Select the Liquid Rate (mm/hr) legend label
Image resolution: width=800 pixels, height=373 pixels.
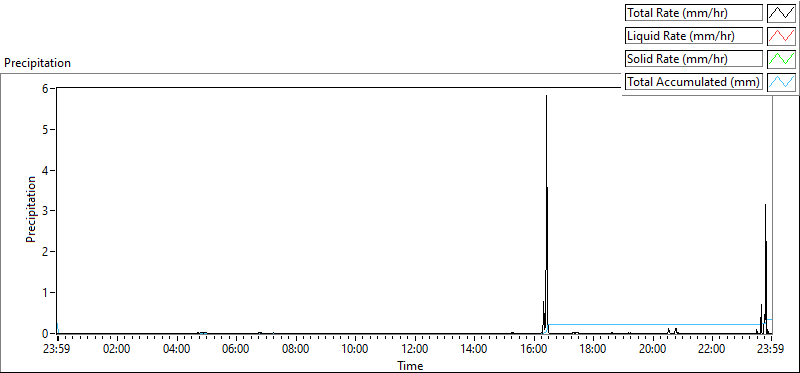pyautogui.click(x=694, y=36)
